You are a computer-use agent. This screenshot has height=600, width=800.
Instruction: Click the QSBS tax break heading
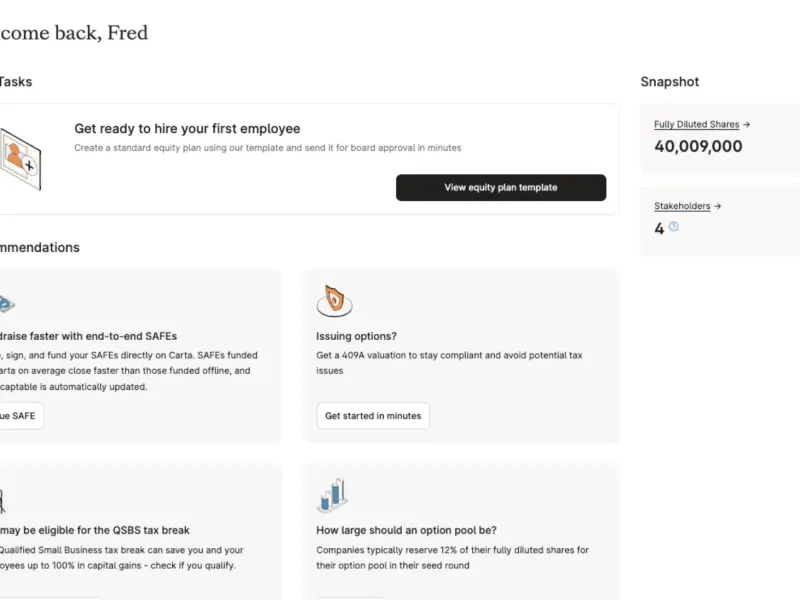coord(94,530)
